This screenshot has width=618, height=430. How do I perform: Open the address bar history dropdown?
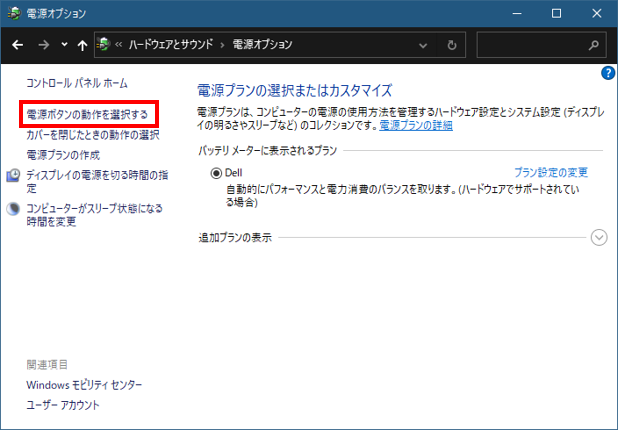(423, 45)
